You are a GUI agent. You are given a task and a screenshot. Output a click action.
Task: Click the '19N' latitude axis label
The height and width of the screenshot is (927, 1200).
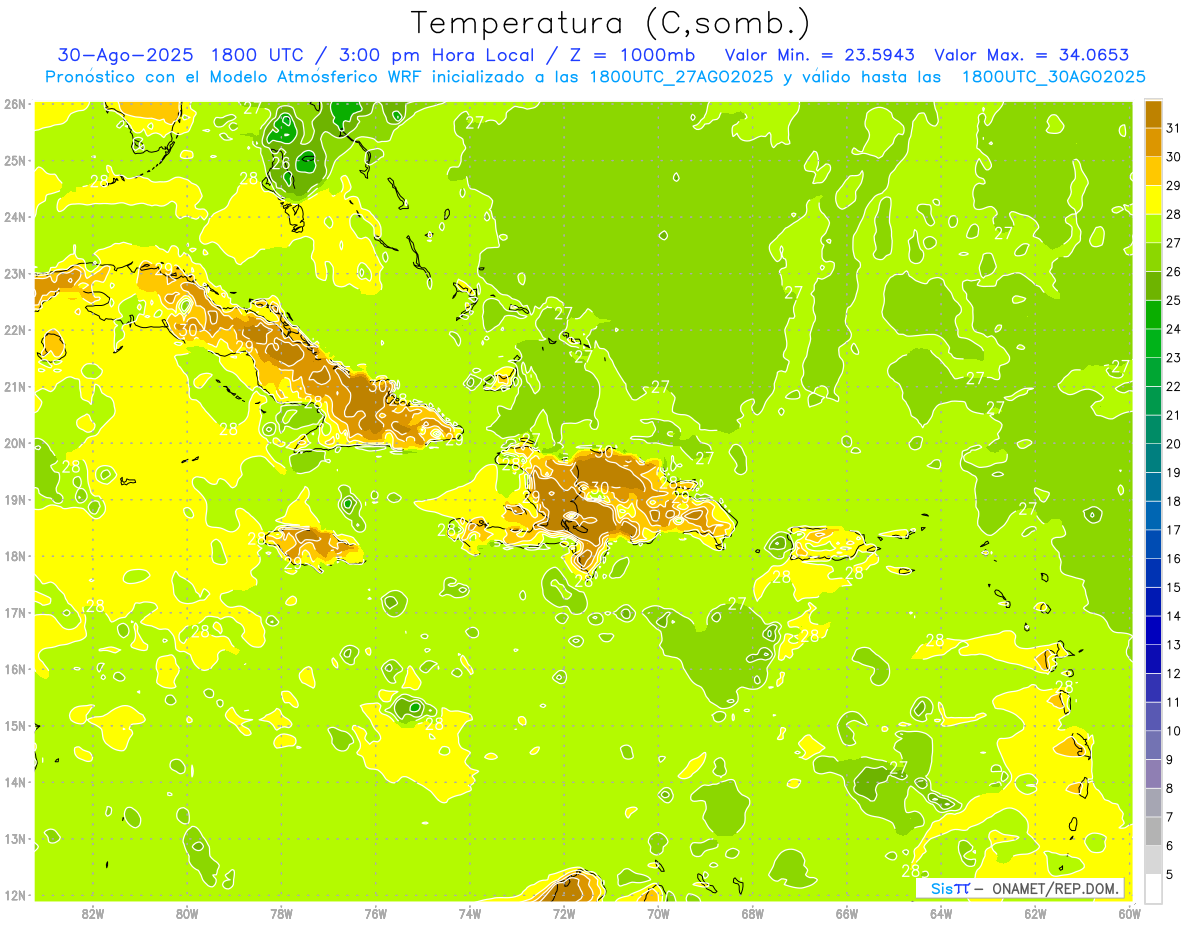14,500
